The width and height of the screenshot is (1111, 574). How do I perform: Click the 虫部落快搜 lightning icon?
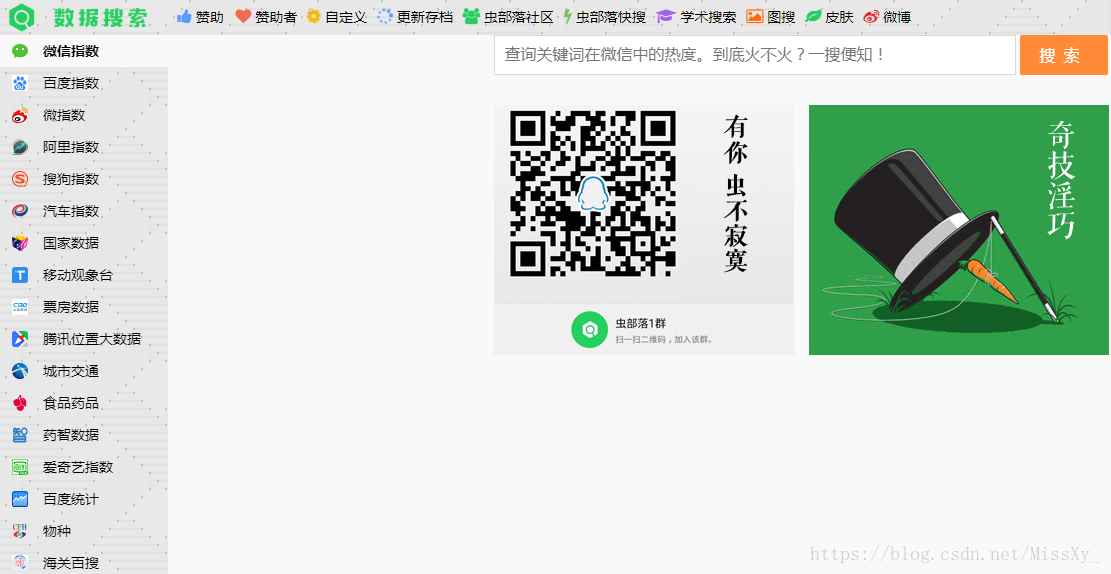[568, 16]
